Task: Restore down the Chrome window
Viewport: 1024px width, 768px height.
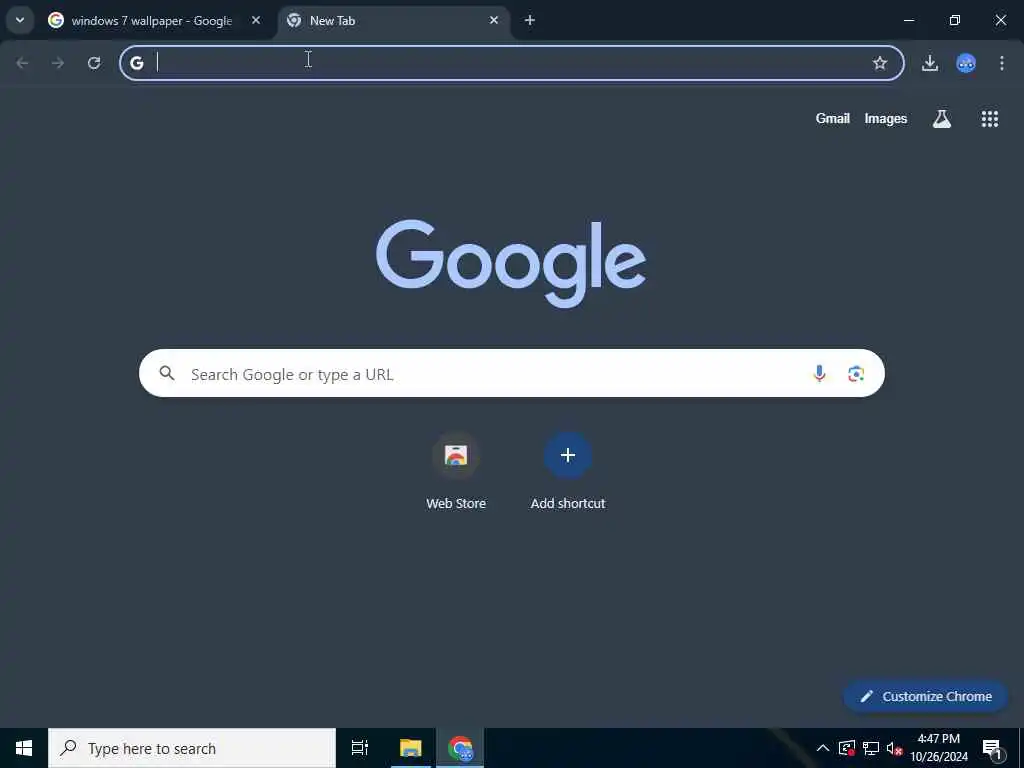Action: click(955, 20)
